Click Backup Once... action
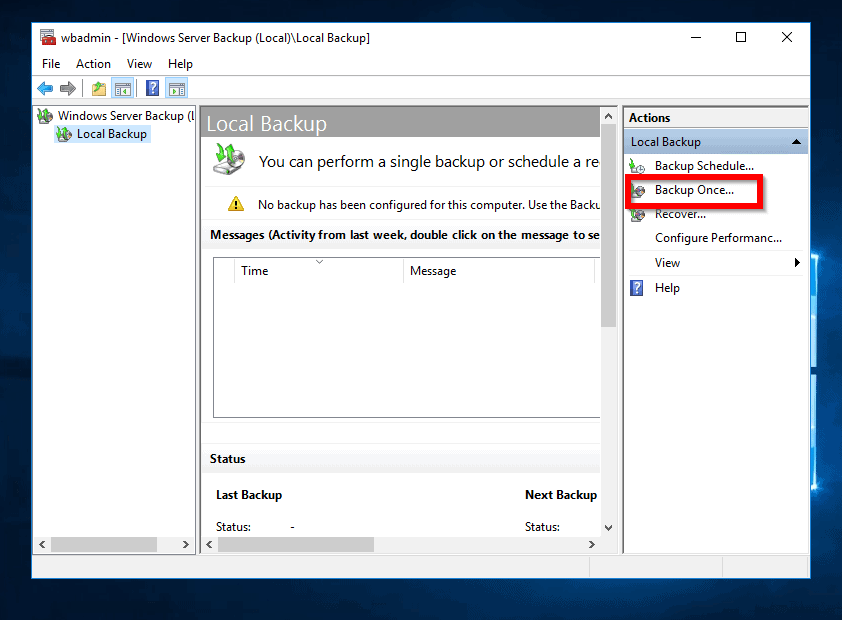The width and height of the screenshot is (842, 620). click(x=693, y=190)
